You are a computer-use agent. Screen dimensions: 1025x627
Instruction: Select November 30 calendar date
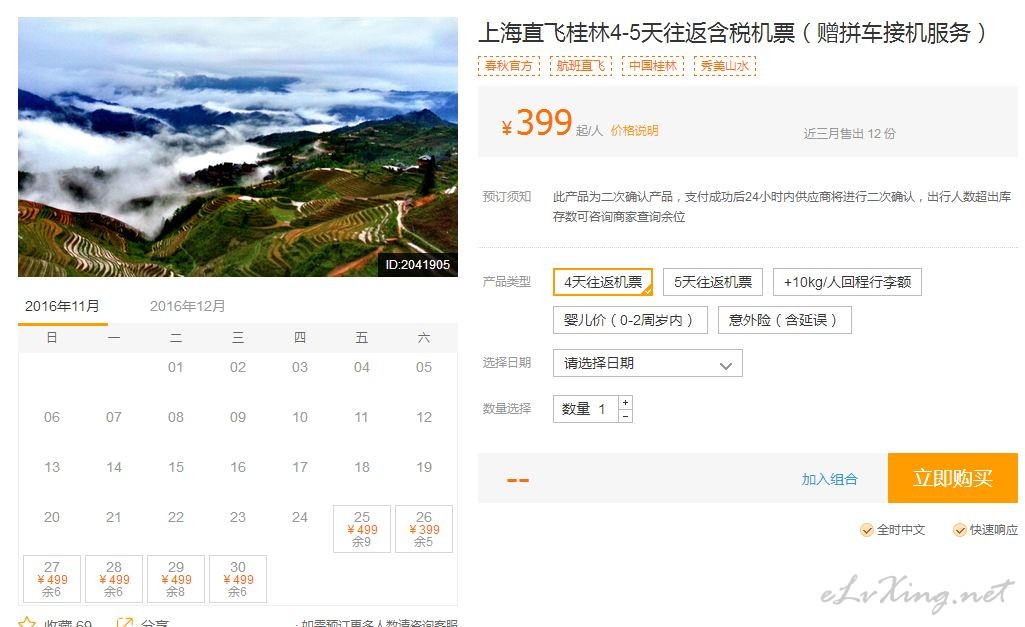click(x=238, y=579)
